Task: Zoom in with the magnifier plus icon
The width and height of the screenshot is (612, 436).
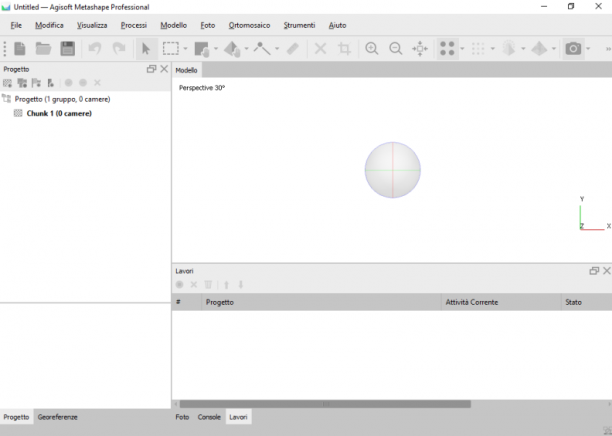Action: pyautogui.click(x=372, y=49)
